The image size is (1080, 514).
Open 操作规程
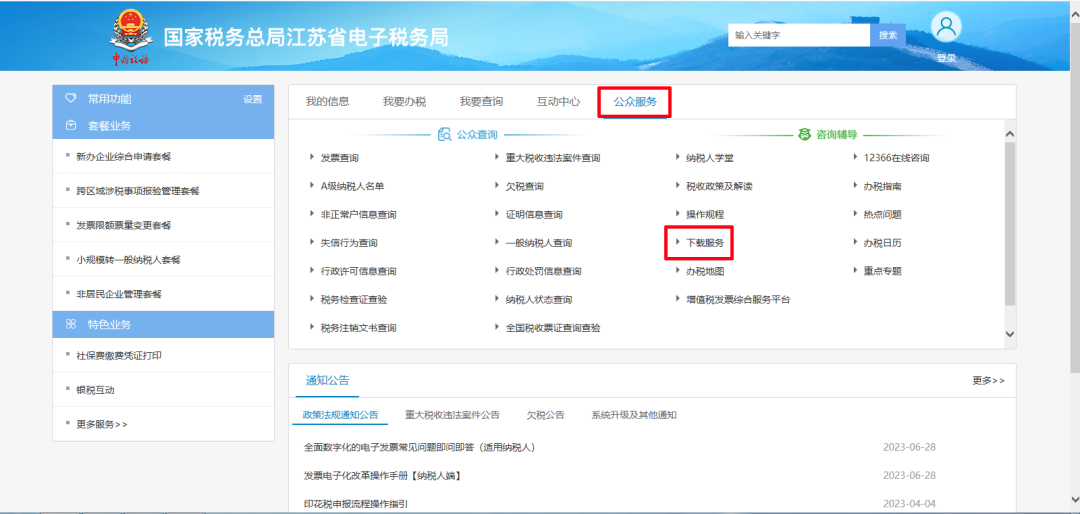click(x=705, y=215)
